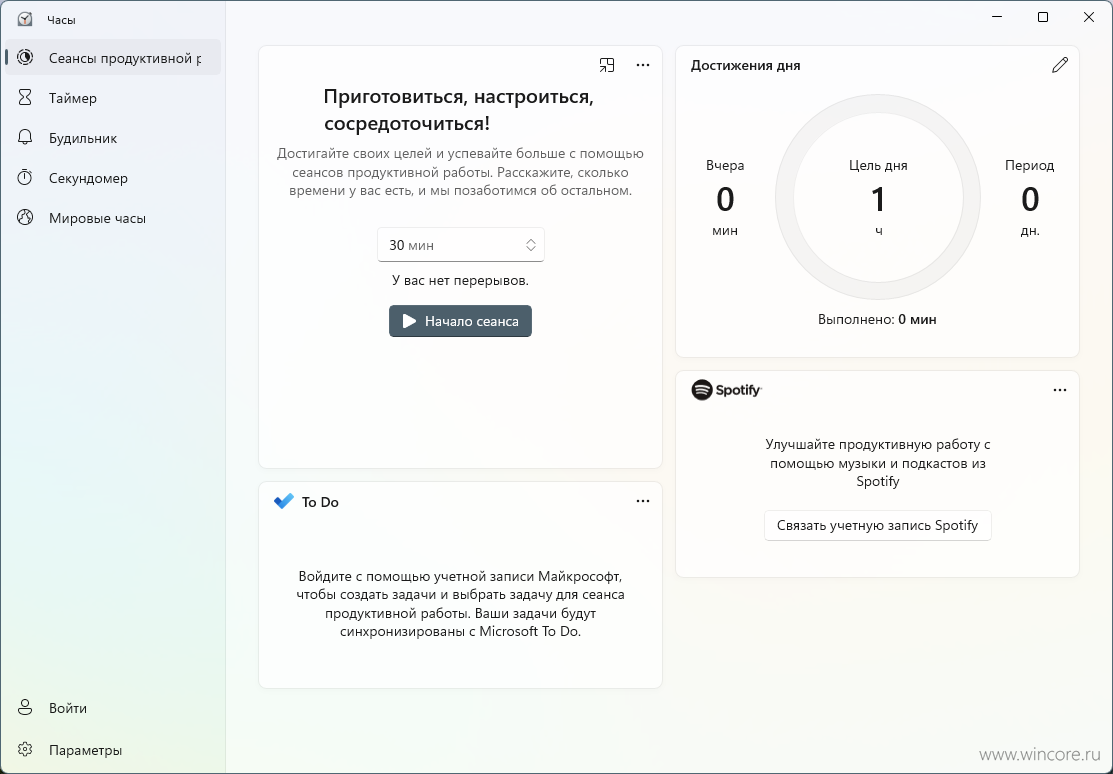
Task: Click Связать учетную запись Spotify button
Action: 877,525
